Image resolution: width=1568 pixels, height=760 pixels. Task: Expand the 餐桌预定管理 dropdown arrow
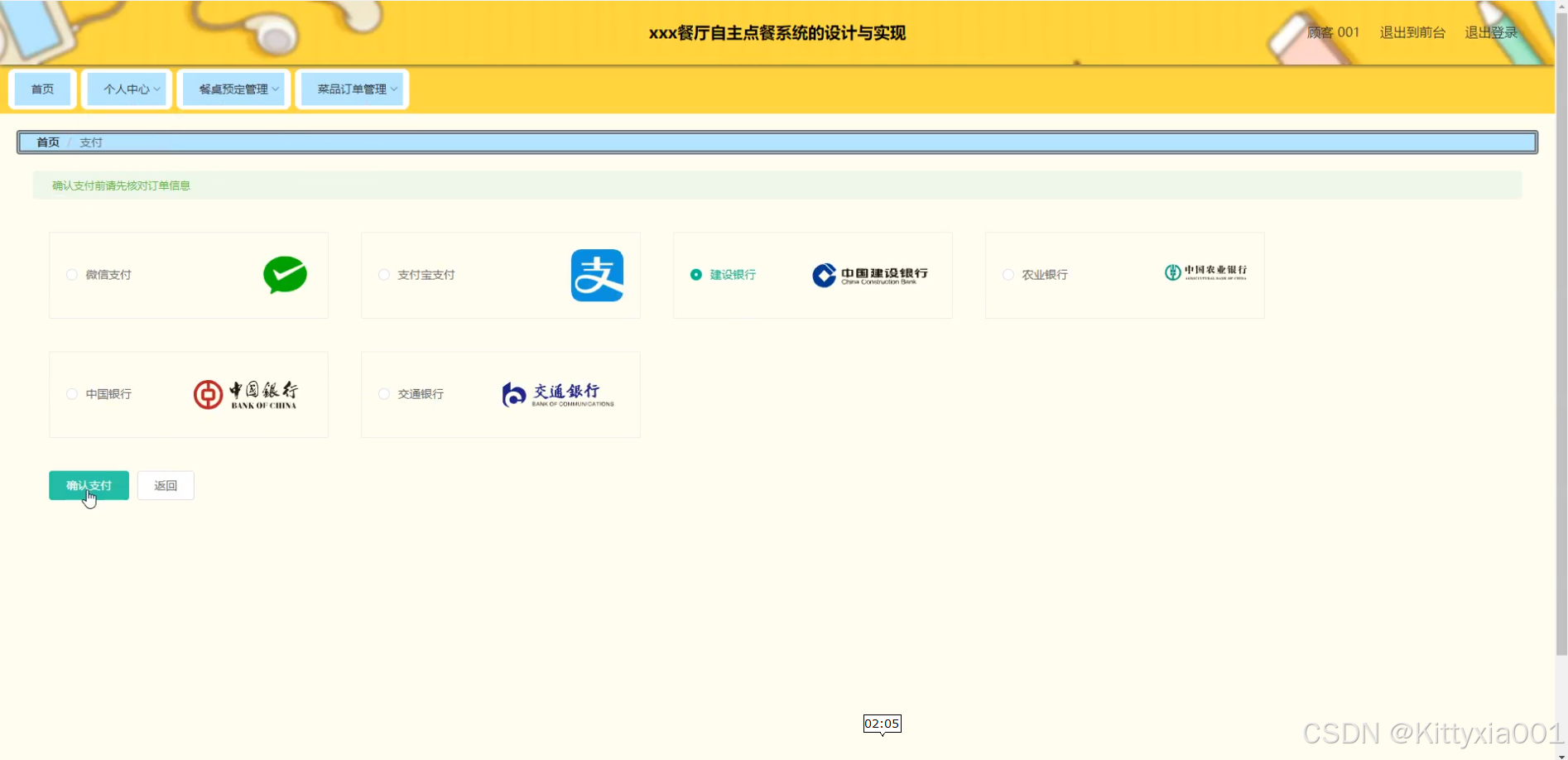tap(276, 89)
